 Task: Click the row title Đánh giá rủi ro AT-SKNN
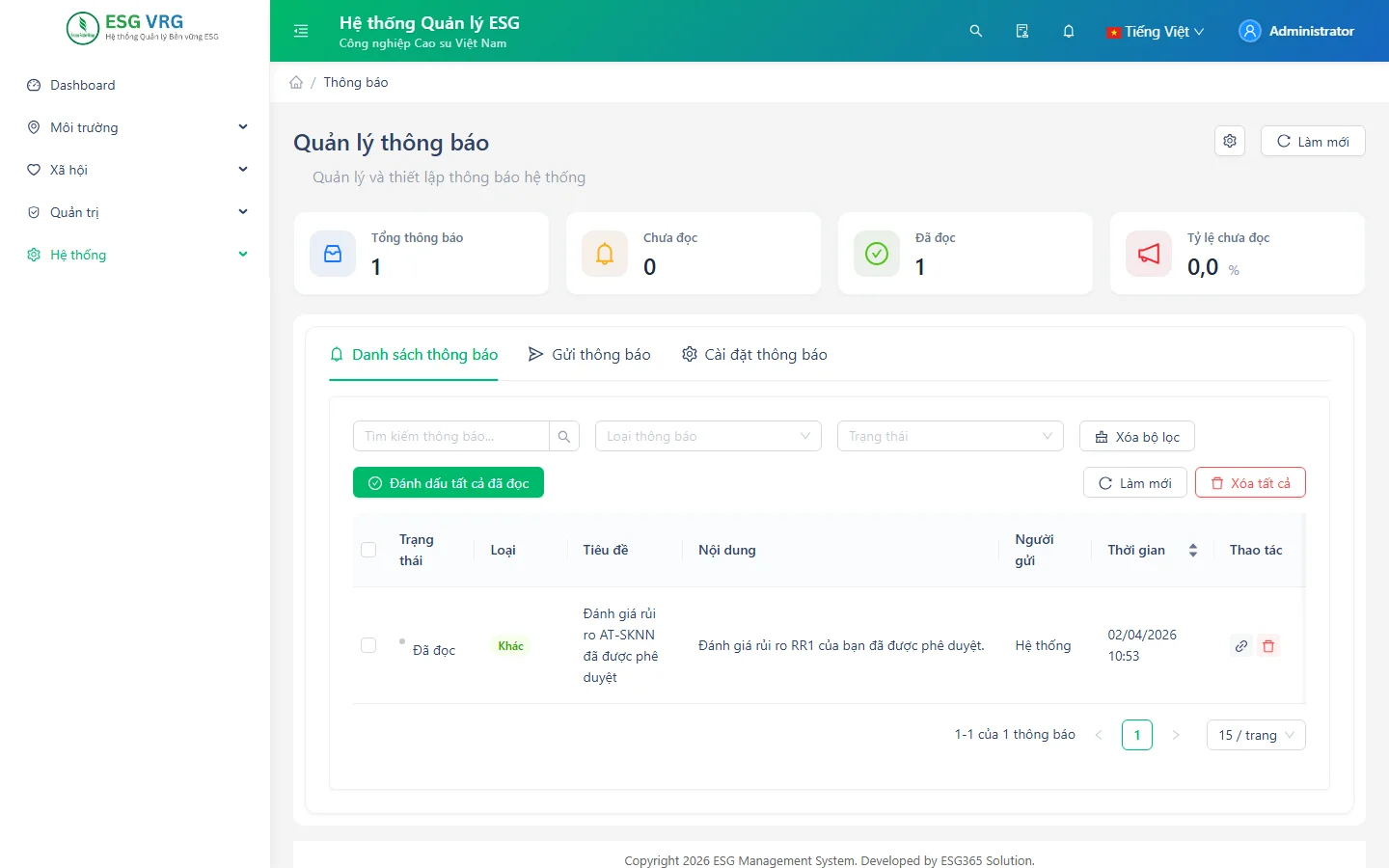(x=621, y=645)
